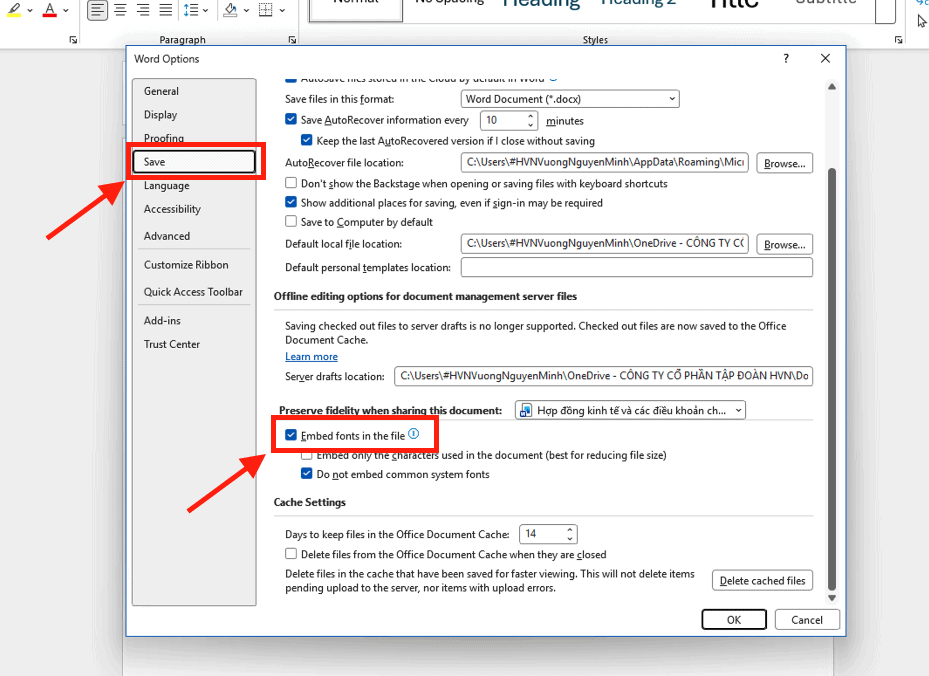Click the Embed fonts info icon
The image size is (929, 676).
point(413,434)
